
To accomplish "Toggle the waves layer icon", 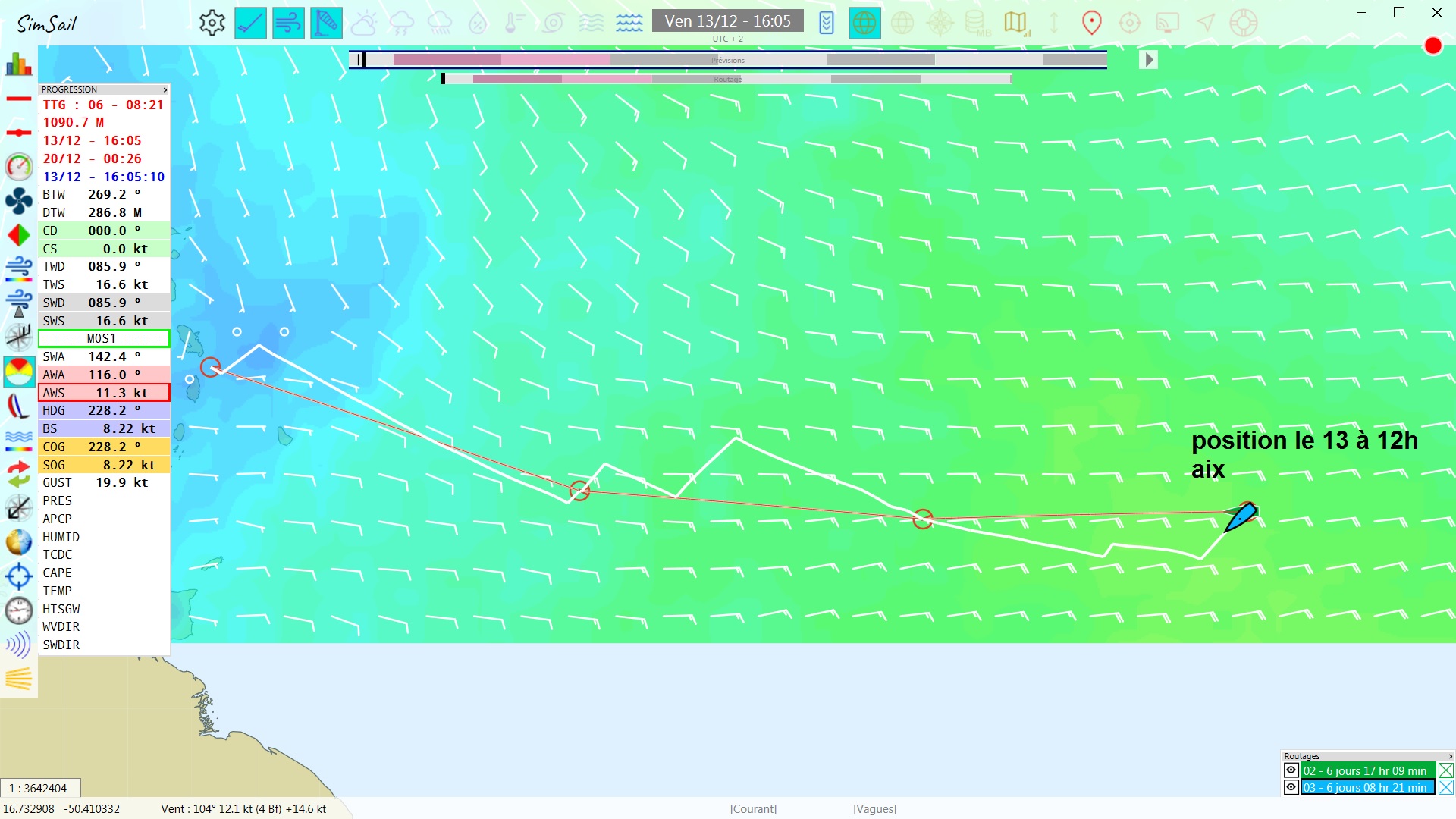I will pos(629,23).
